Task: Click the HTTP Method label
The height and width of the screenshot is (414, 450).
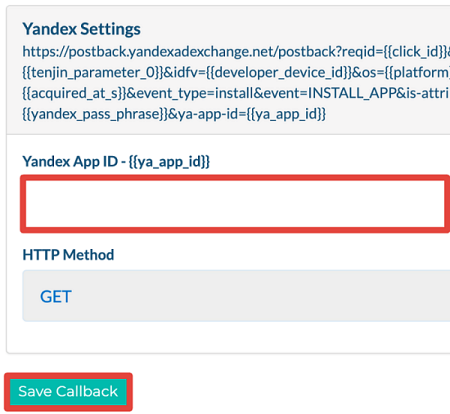Action: click(68, 255)
